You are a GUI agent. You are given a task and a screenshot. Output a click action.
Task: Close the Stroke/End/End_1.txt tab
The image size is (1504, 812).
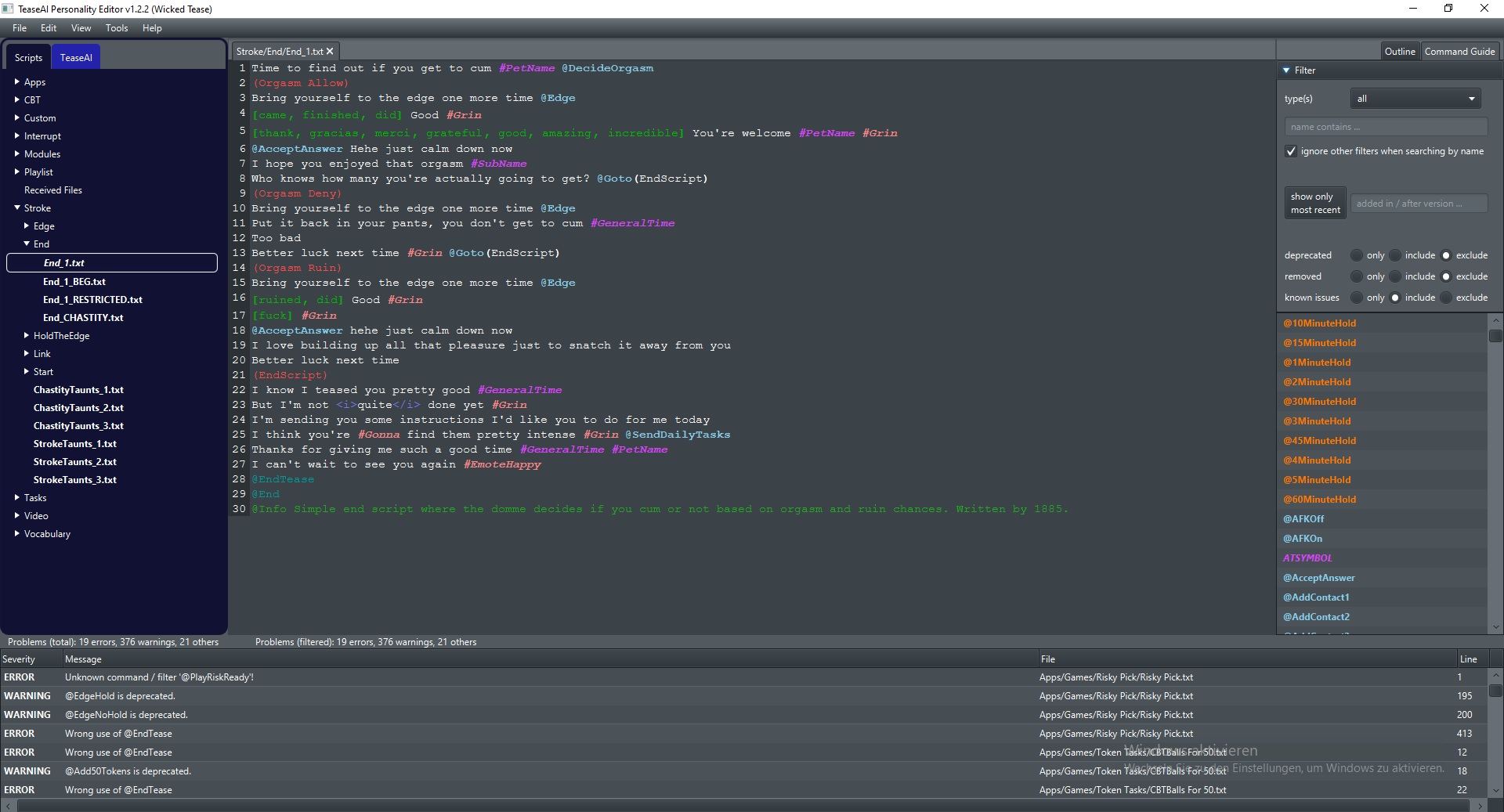330,52
